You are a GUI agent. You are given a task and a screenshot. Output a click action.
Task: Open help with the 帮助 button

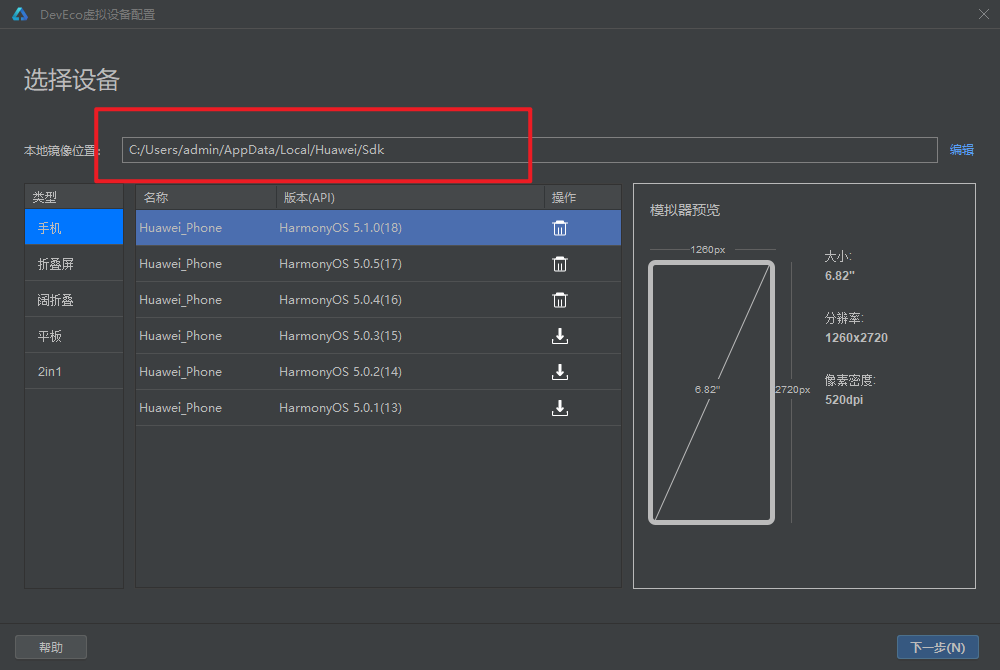click(51, 647)
